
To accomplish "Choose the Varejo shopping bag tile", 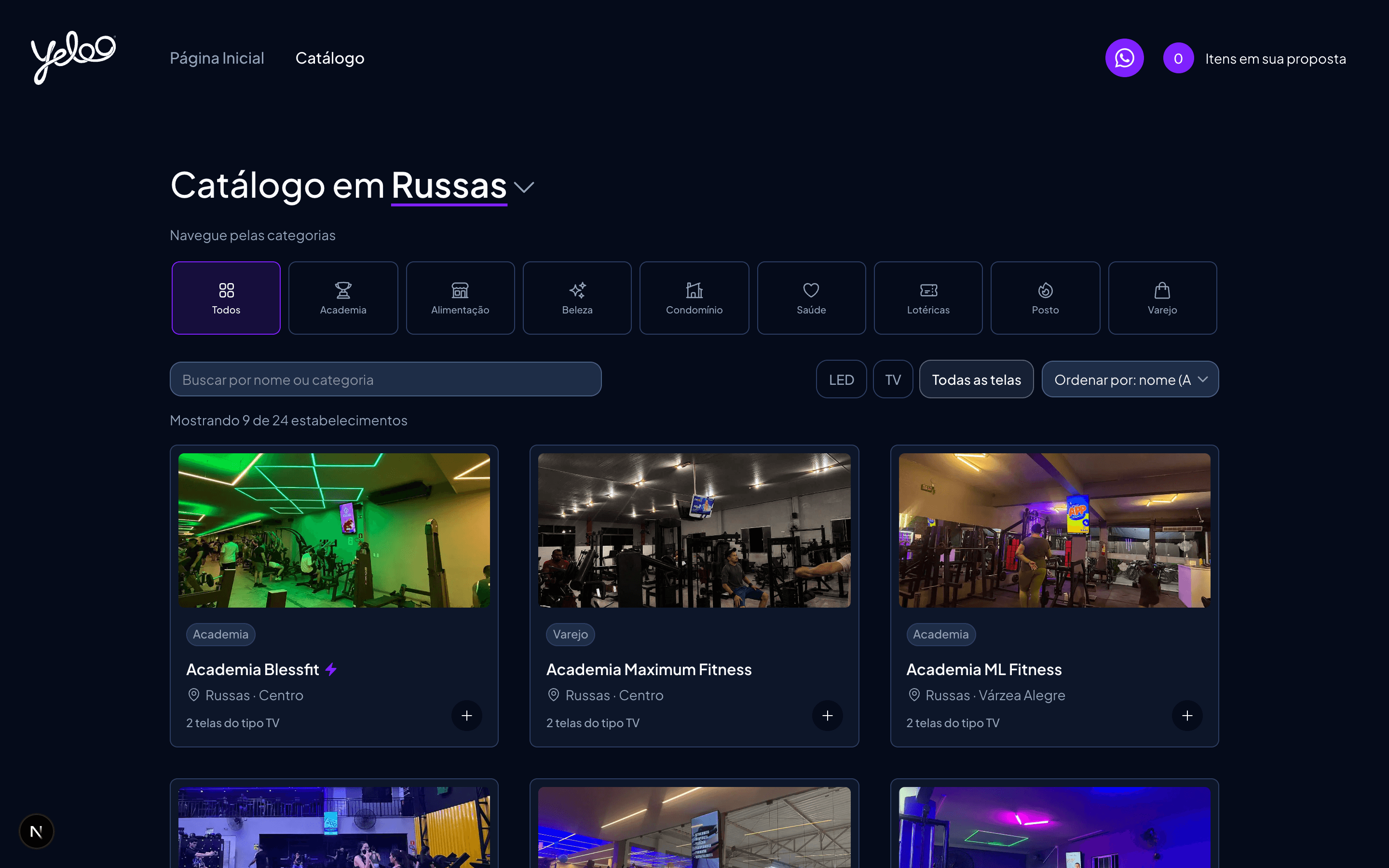I will click(x=1162, y=298).
